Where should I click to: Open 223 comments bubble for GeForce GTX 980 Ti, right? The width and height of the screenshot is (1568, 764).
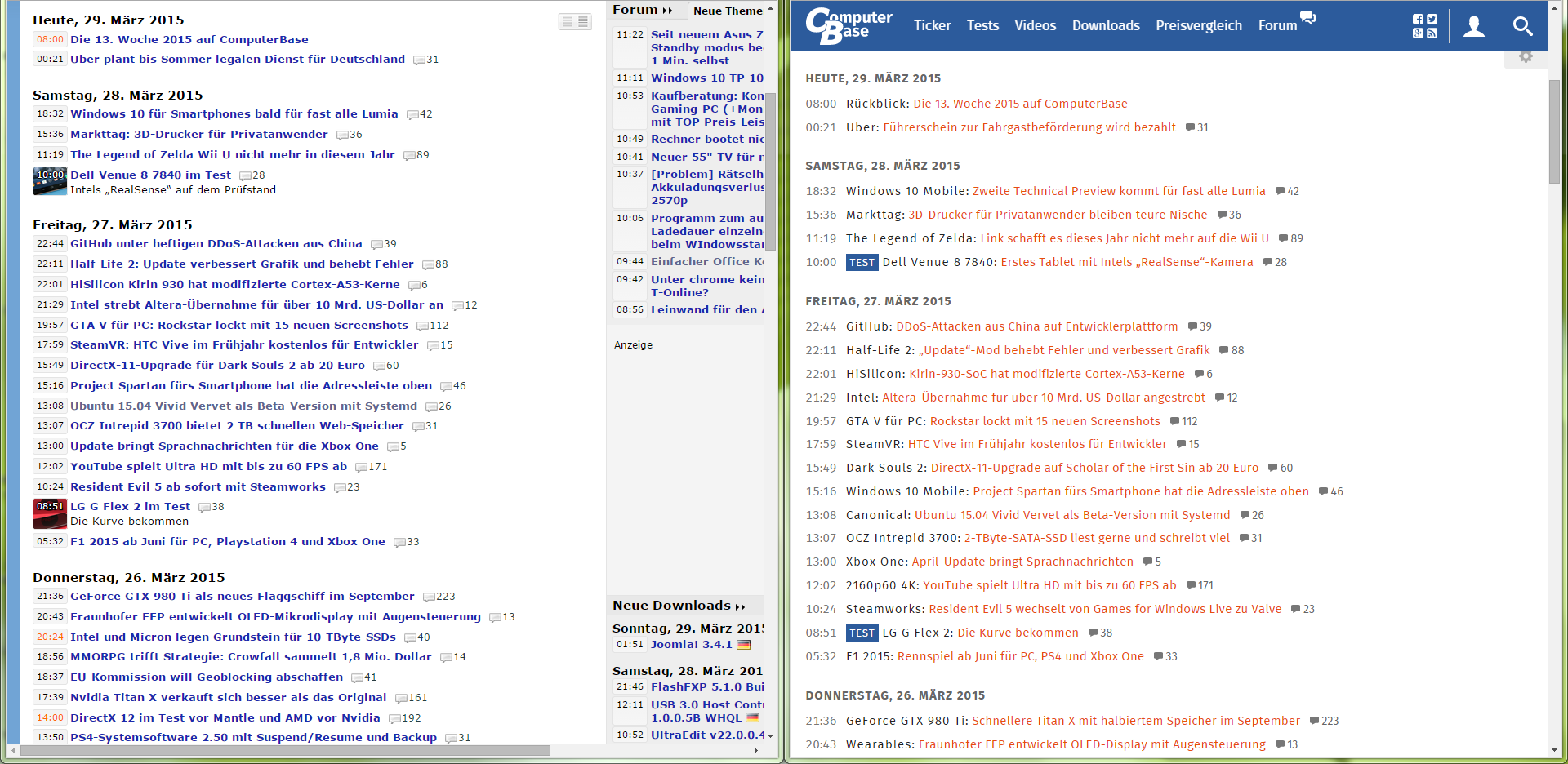coord(1324,721)
